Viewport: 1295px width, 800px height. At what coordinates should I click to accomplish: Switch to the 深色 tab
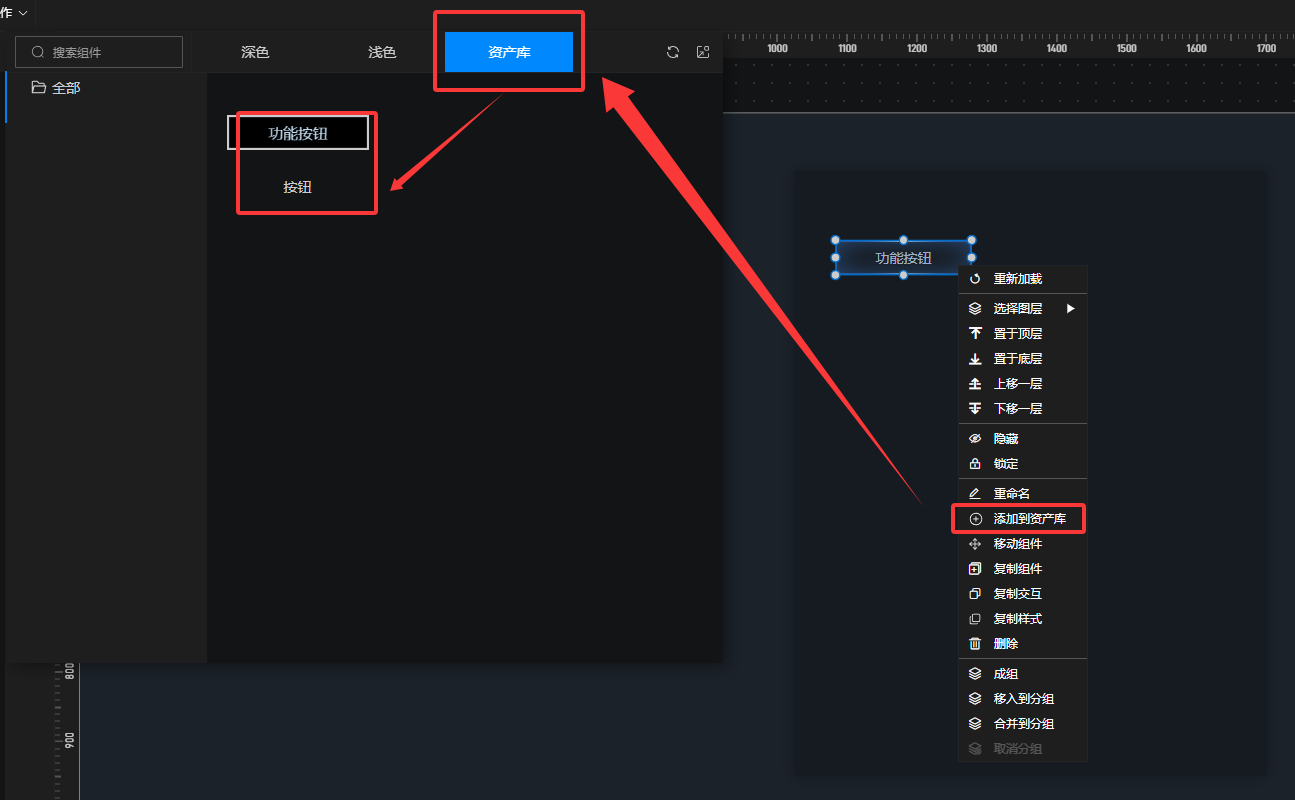(x=255, y=52)
